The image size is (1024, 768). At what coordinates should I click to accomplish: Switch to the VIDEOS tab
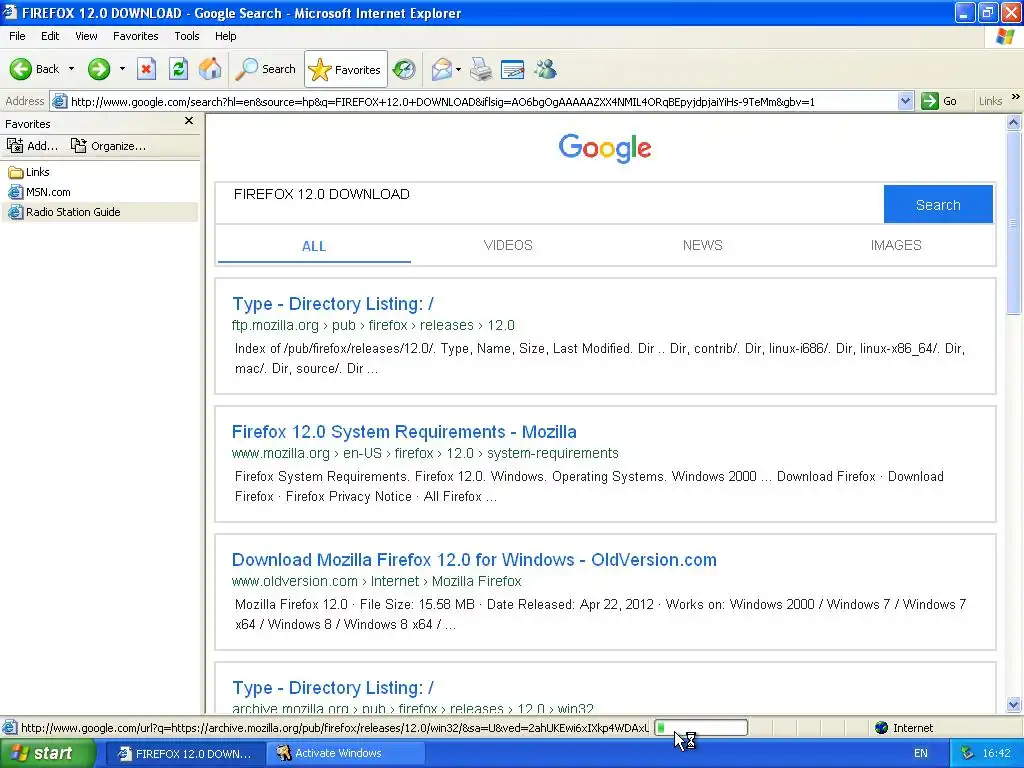tap(508, 246)
